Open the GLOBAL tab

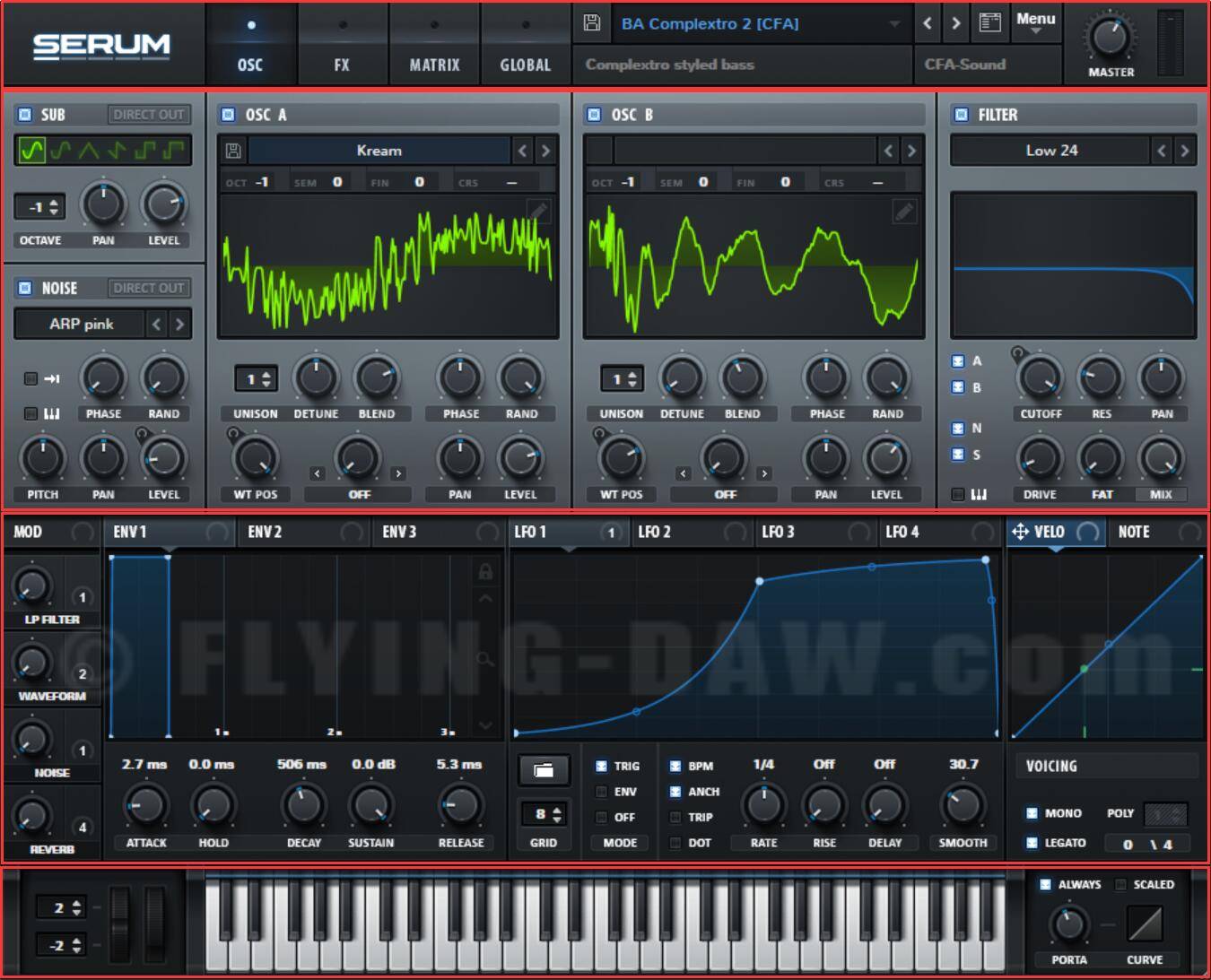click(x=526, y=46)
